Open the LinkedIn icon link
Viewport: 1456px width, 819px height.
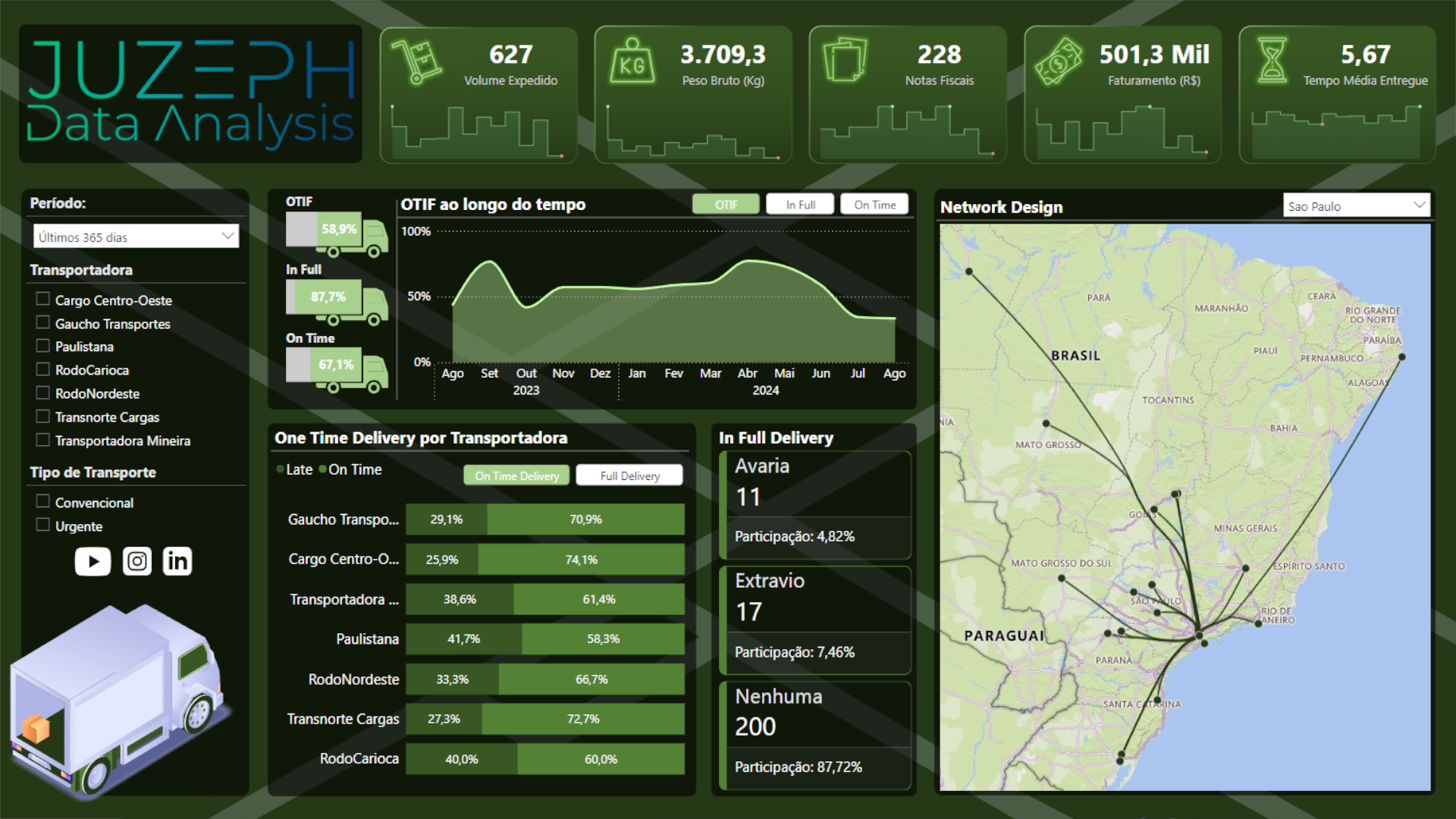click(177, 561)
